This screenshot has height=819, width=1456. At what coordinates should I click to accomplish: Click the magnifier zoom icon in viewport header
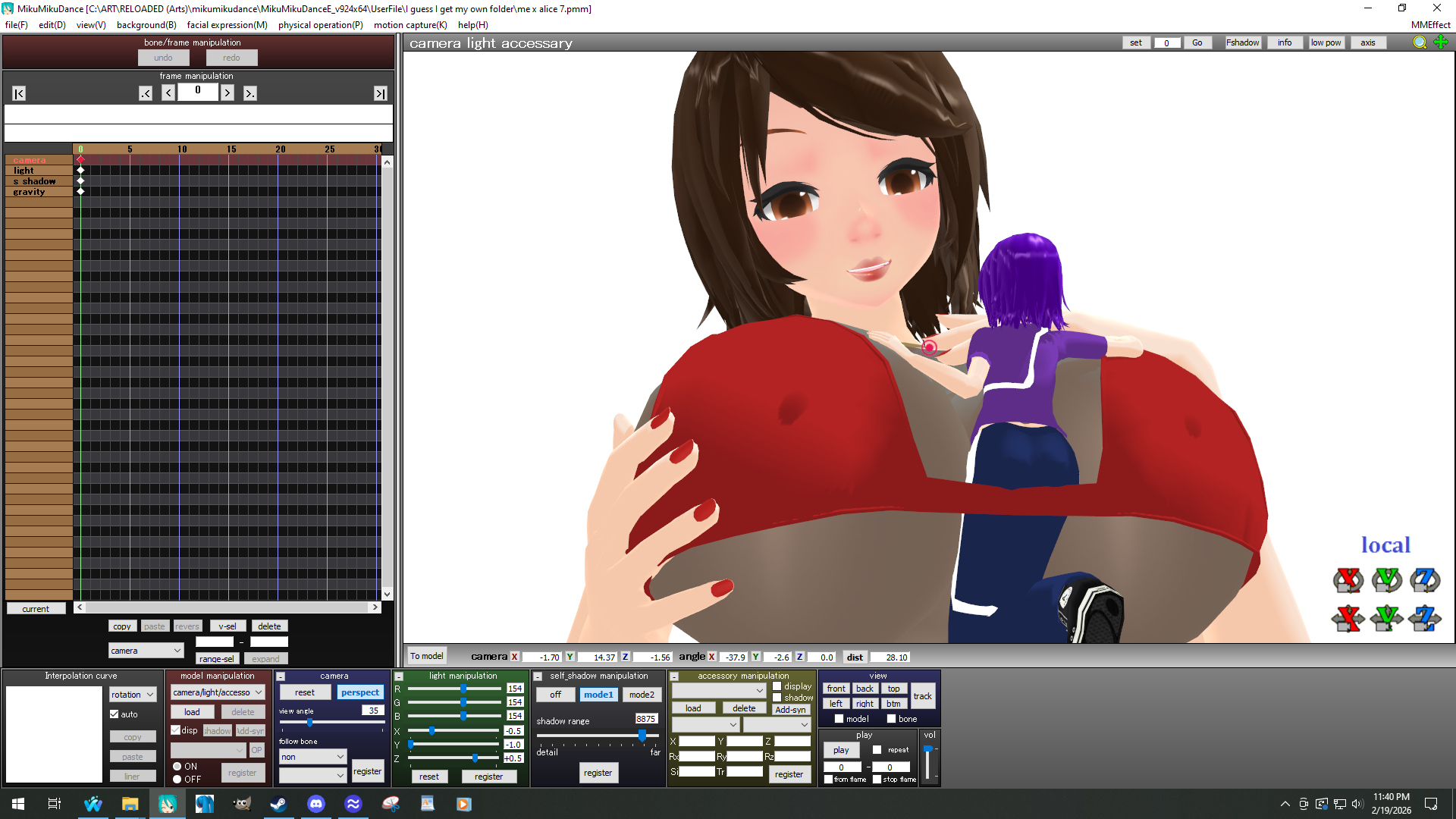point(1420,42)
